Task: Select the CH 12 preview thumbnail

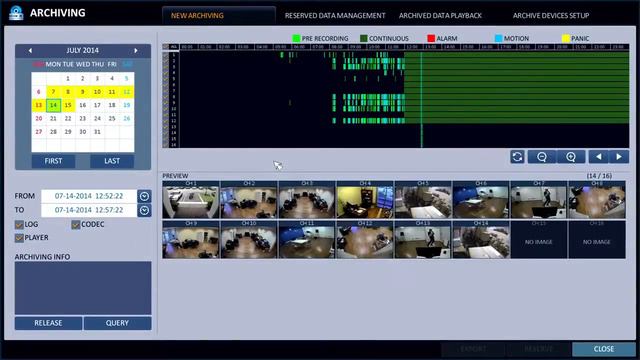Action: click(364, 240)
